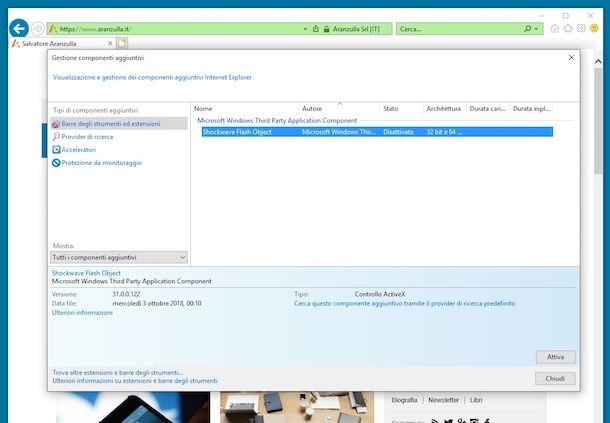Select the Shockwave Flash Object row

click(377, 132)
